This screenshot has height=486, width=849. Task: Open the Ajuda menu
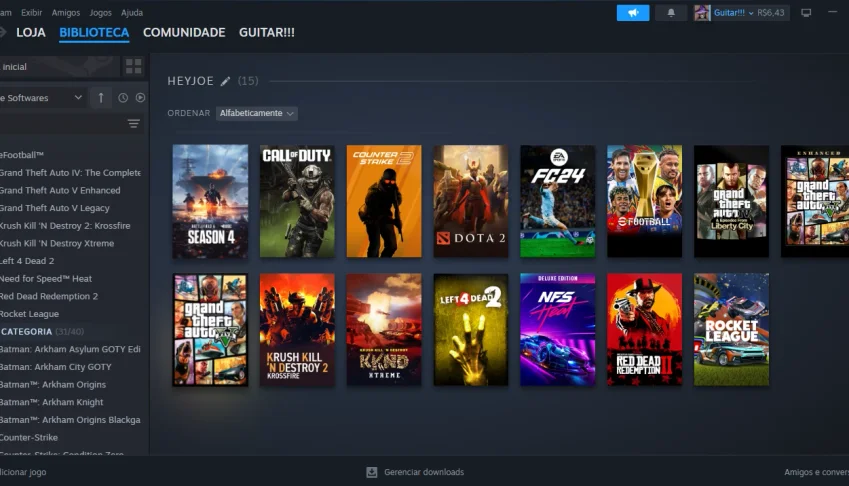[132, 12]
